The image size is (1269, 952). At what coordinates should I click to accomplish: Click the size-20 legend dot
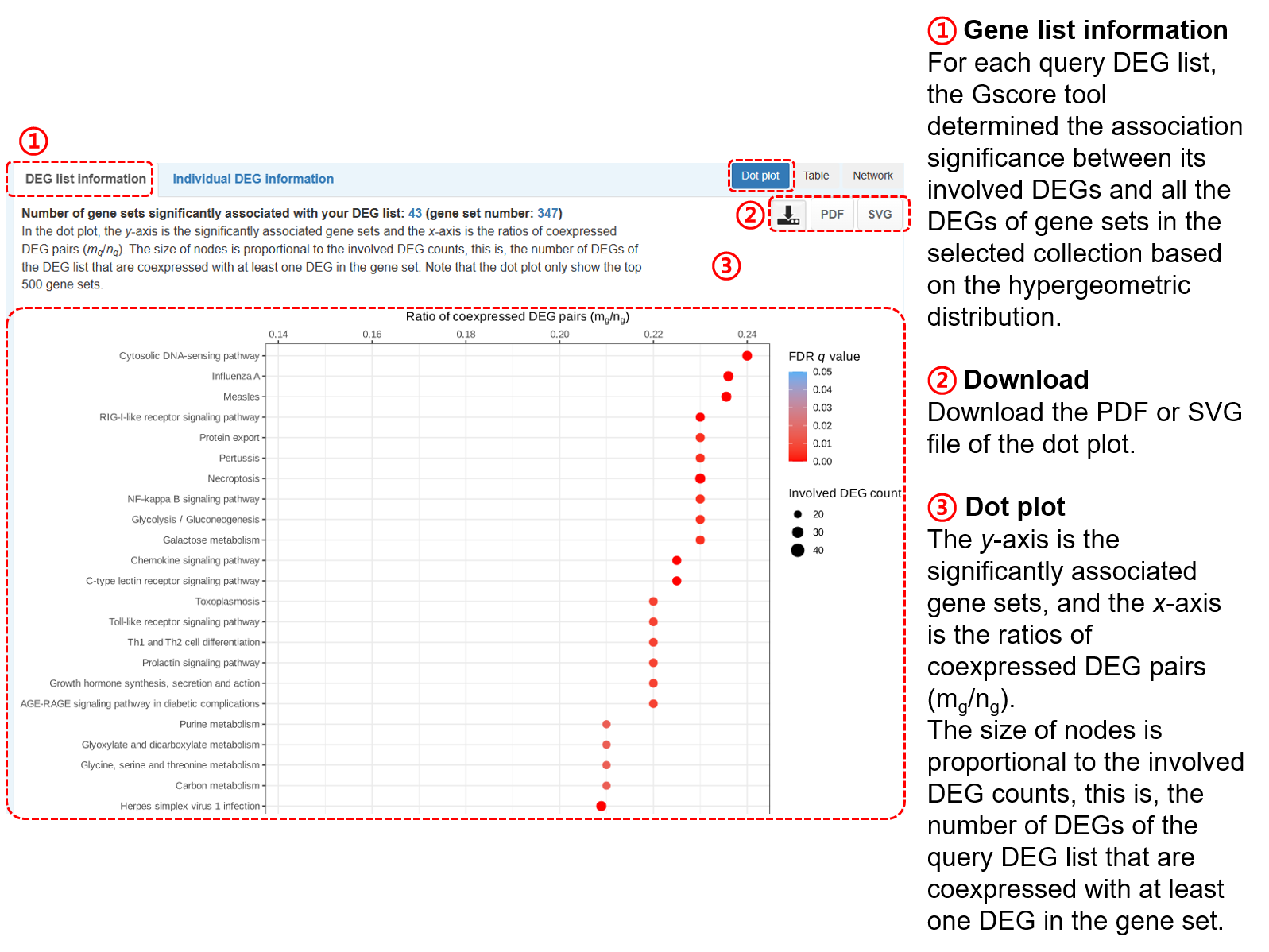pyautogui.click(x=798, y=514)
